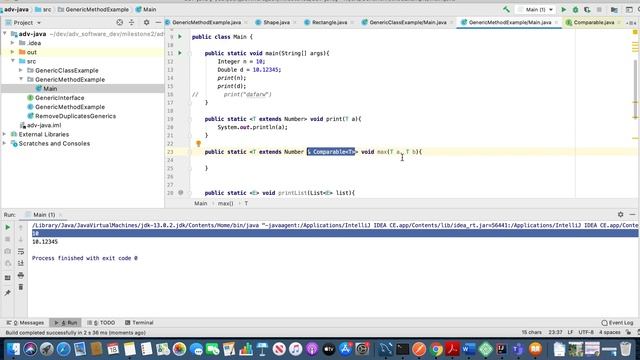This screenshot has width=640, height=360.
Task: Print the Run console output
Action: coord(21,276)
